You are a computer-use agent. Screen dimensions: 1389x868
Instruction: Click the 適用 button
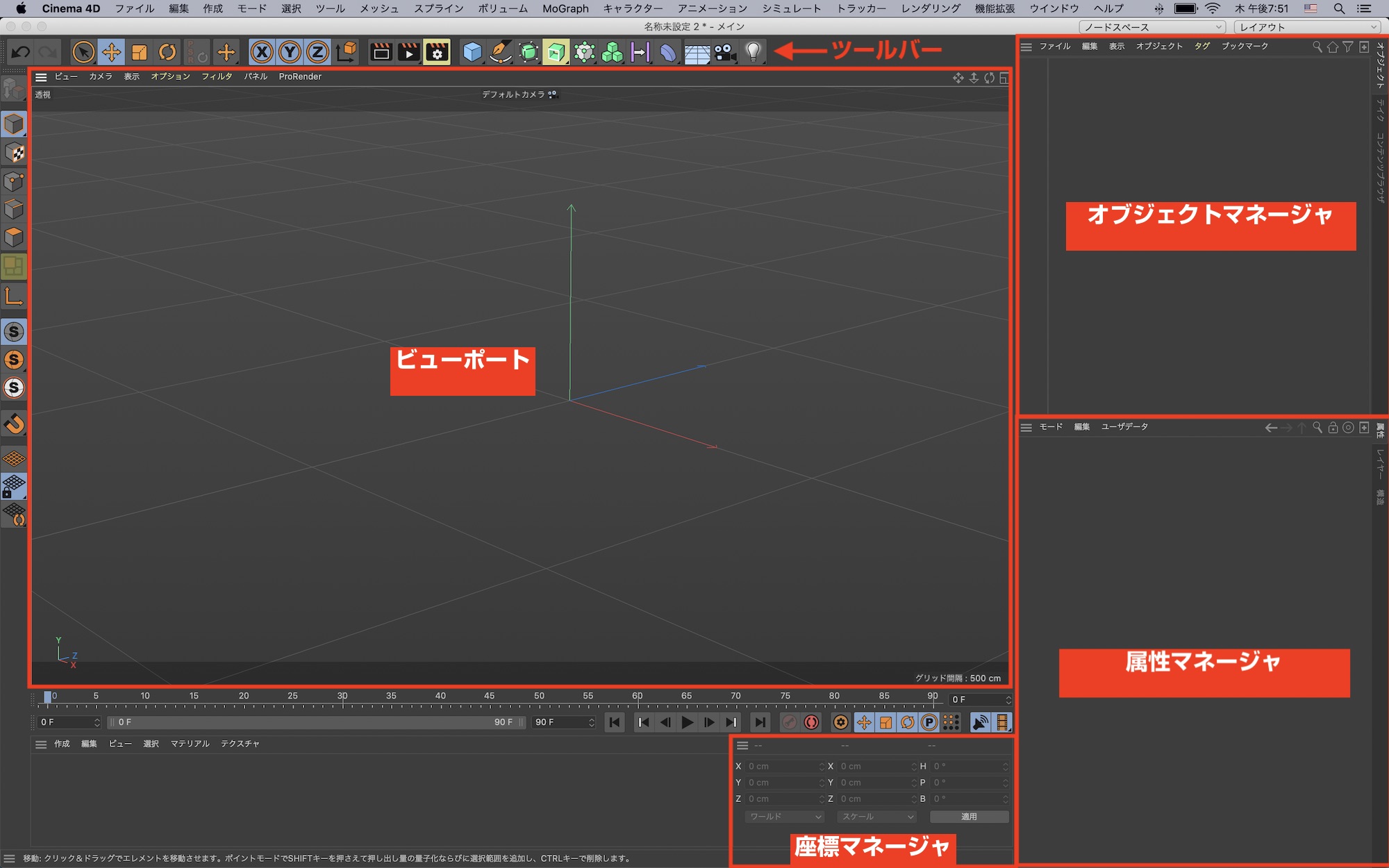pos(969,817)
